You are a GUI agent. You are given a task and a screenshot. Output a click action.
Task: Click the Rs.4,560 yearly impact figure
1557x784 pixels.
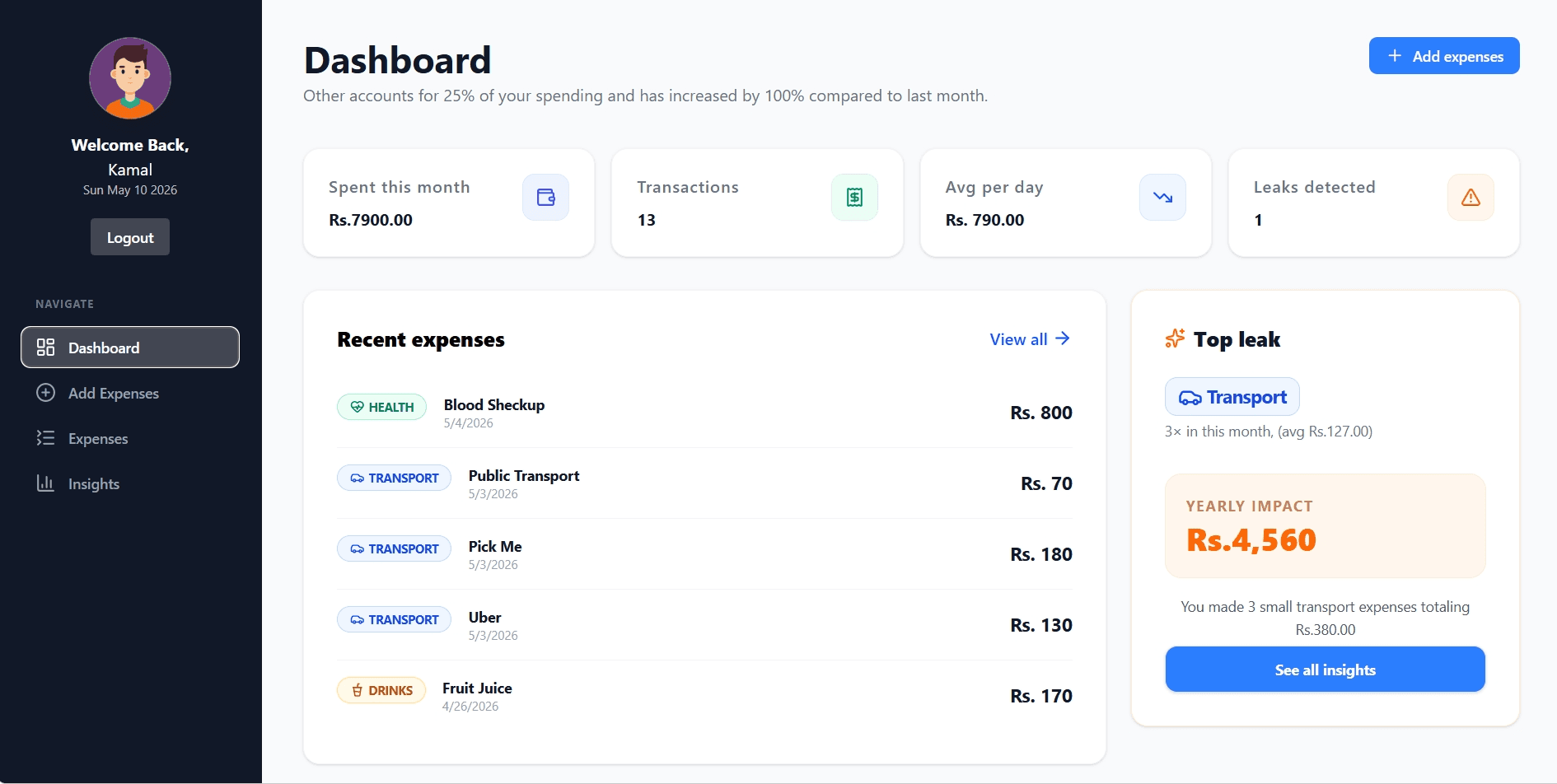click(1251, 540)
